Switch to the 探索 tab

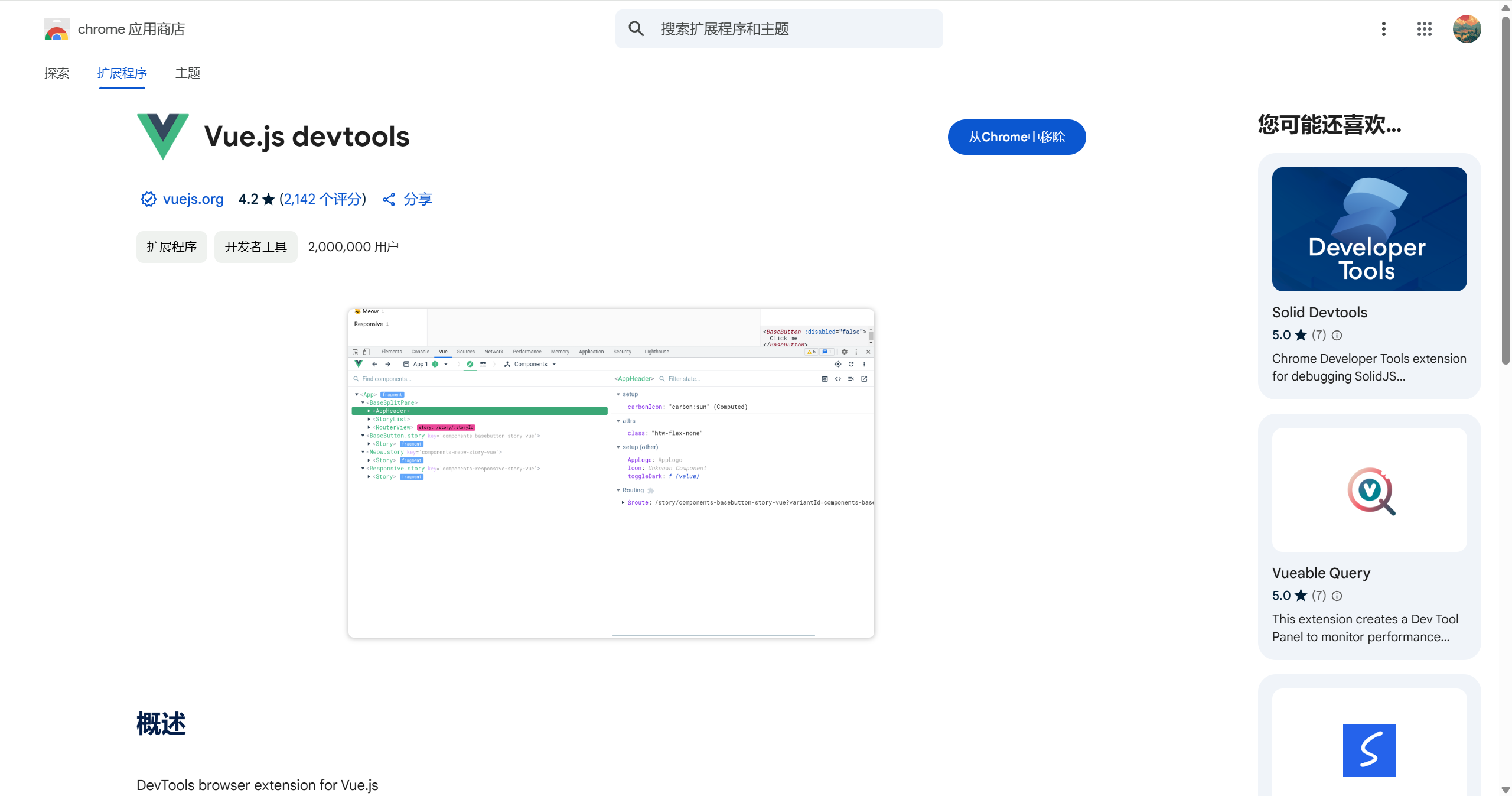click(57, 73)
